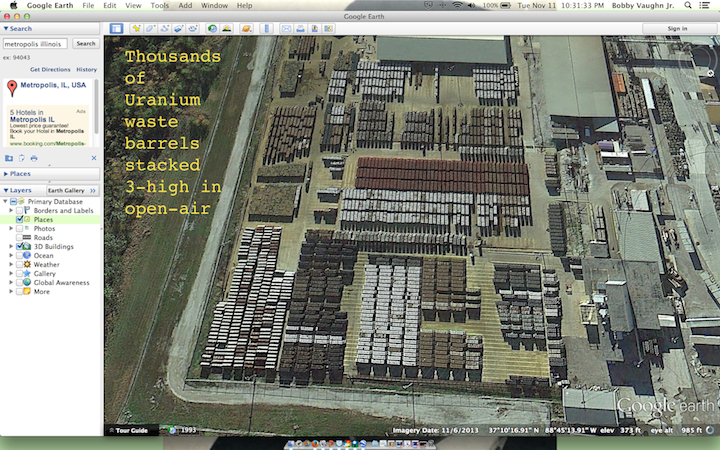Add a placemark with the pushpin tool
The width and height of the screenshot is (720, 450).
pos(136,28)
